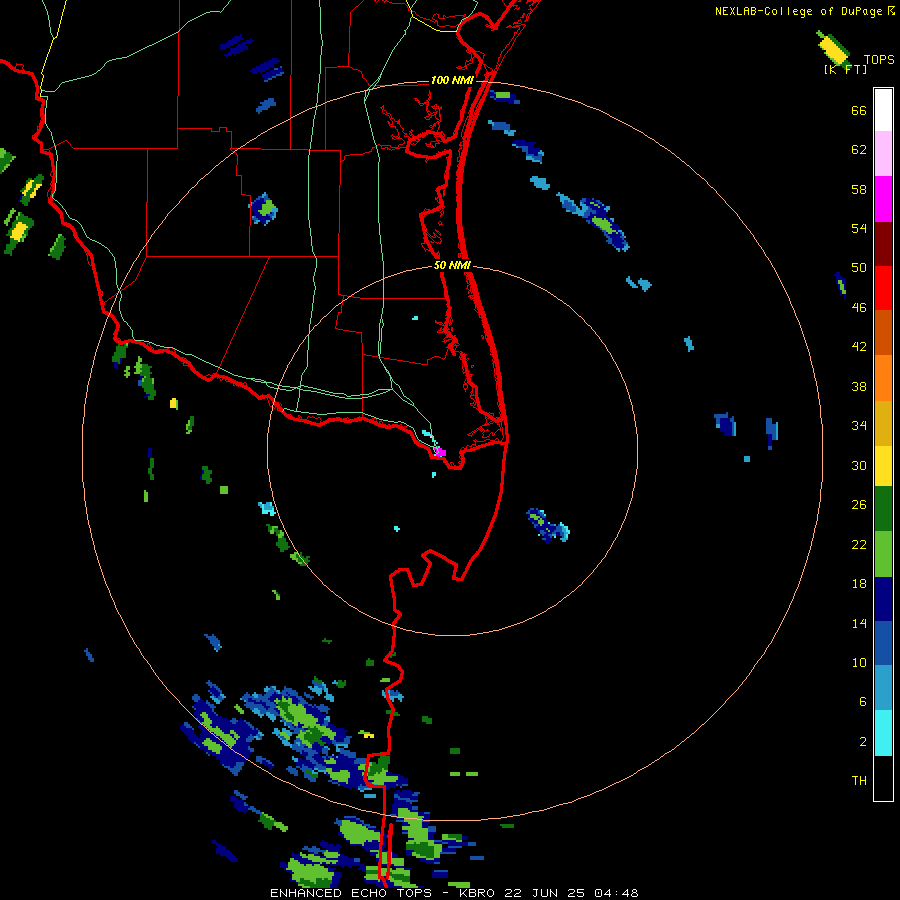
Task: Click the gold legend swatch
Action: pos(883,423)
